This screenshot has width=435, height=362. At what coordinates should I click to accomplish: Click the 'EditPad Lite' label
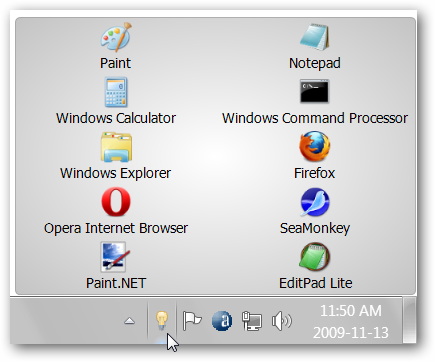(x=315, y=283)
